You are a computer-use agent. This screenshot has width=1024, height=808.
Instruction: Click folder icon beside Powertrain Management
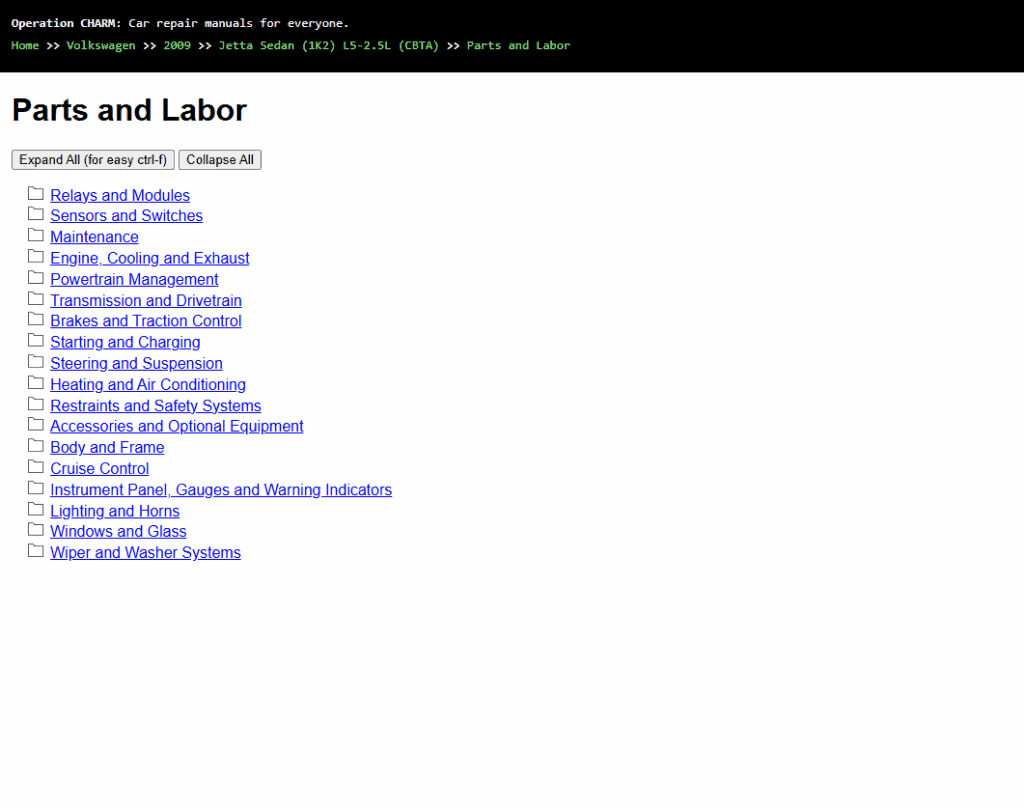pyautogui.click(x=36, y=278)
